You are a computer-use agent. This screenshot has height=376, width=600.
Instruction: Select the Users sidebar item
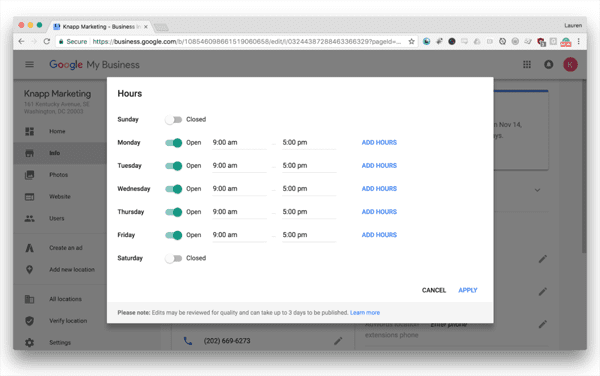tap(60, 218)
